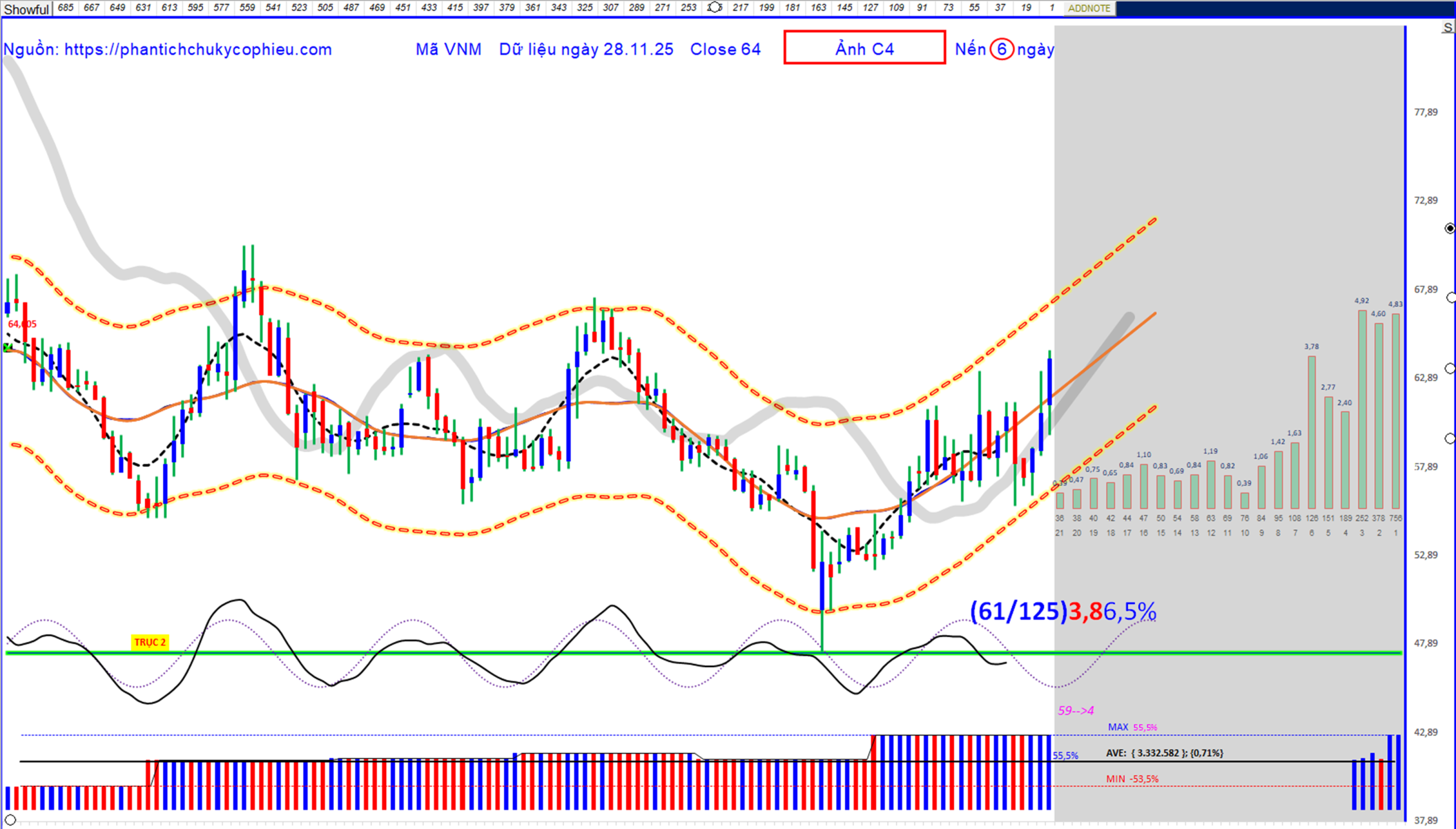Screen dimensions: 1456x829
Task: Click the small circle at bottom-left corner
Action: pyautogui.click(x=10, y=820)
